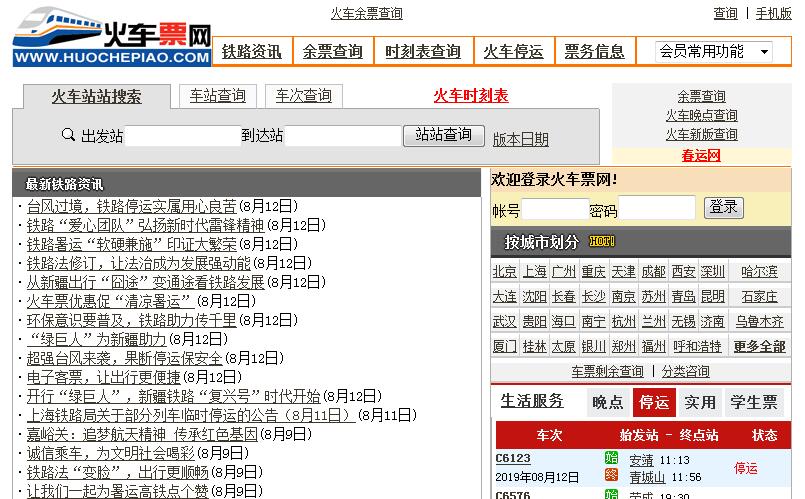Open train number C6123 link
The image size is (805, 499).
click(513, 459)
